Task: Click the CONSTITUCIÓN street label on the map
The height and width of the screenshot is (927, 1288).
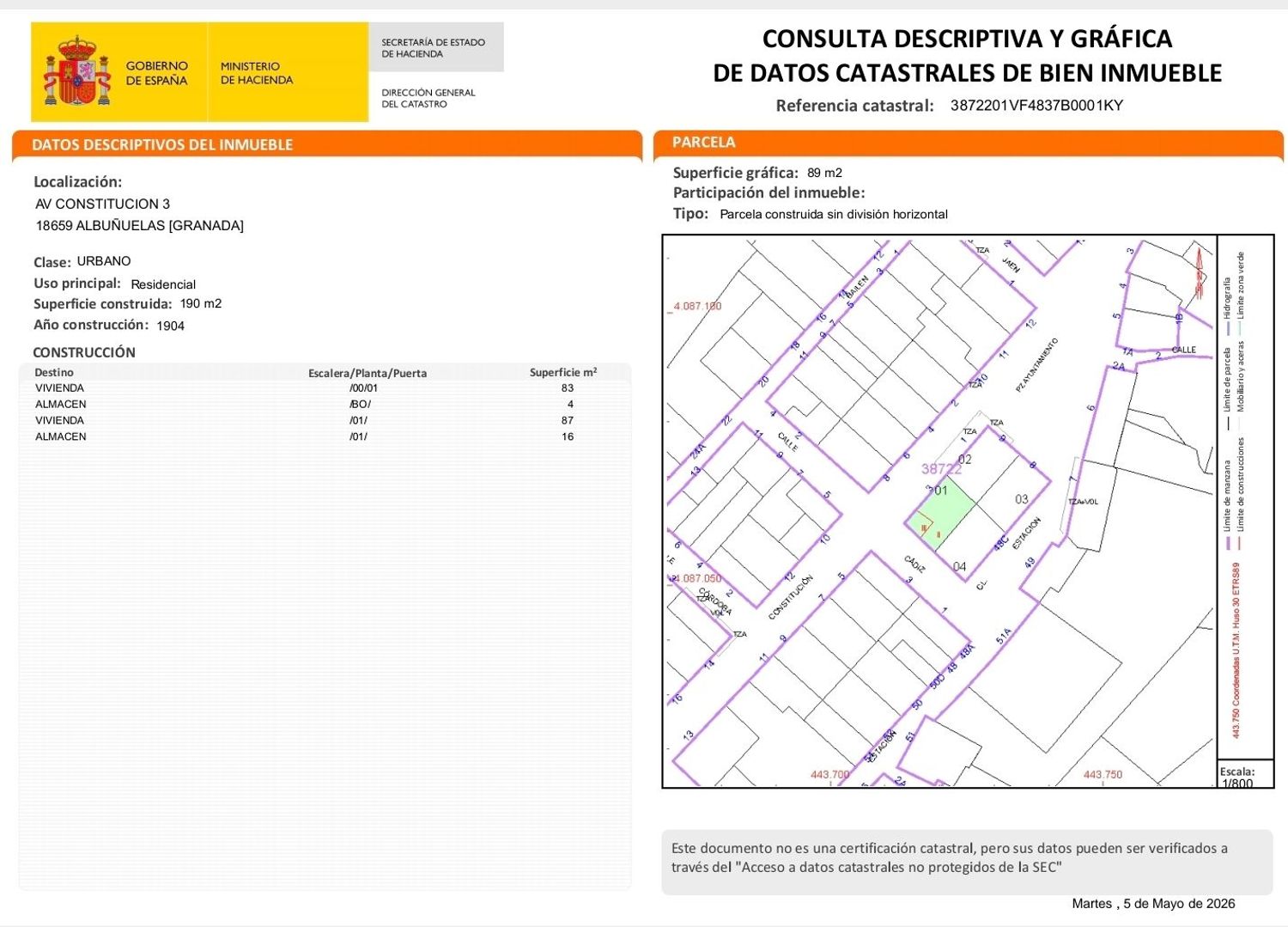Action: (x=790, y=598)
